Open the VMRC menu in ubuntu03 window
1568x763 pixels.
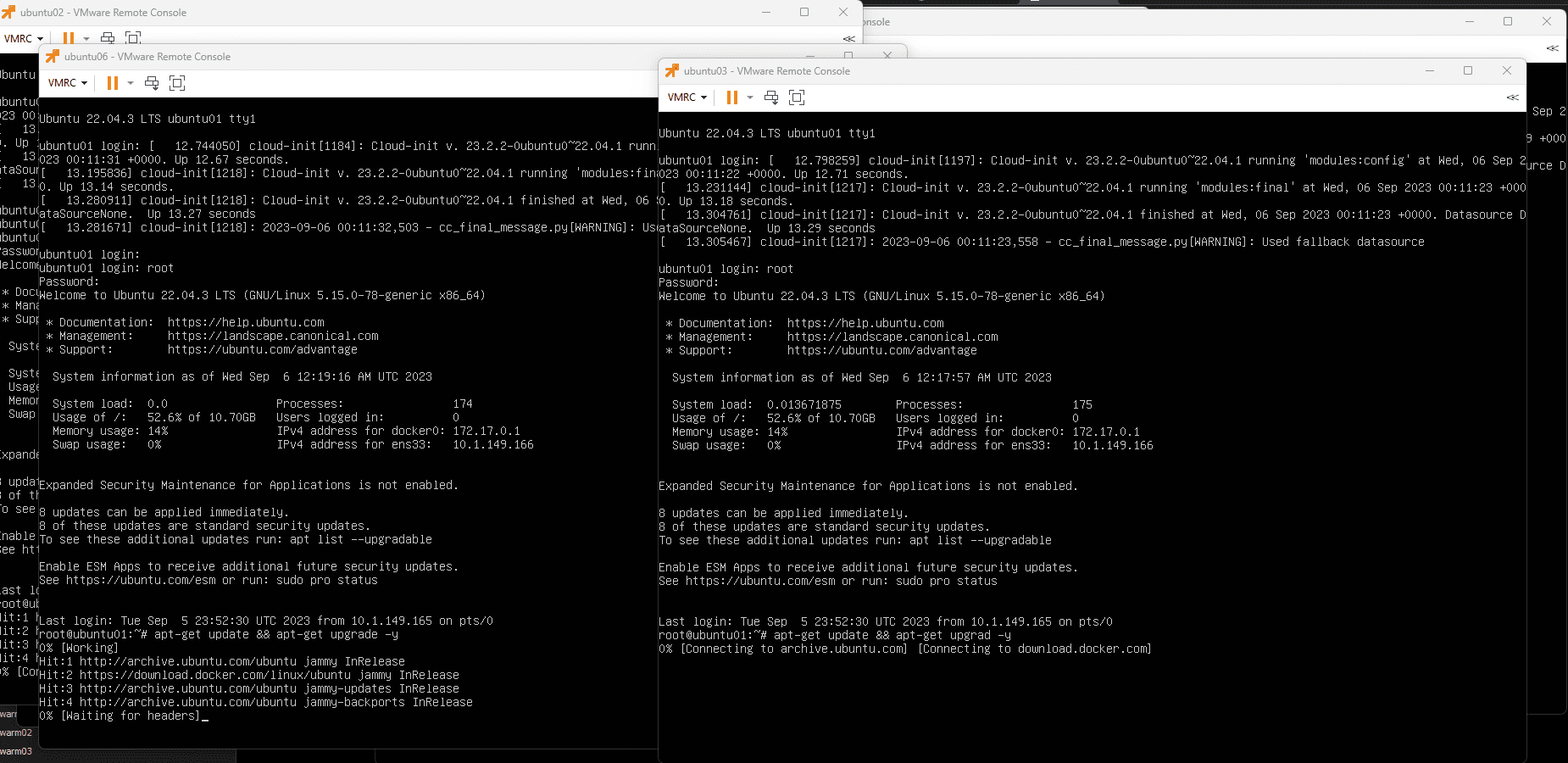click(687, 97)
